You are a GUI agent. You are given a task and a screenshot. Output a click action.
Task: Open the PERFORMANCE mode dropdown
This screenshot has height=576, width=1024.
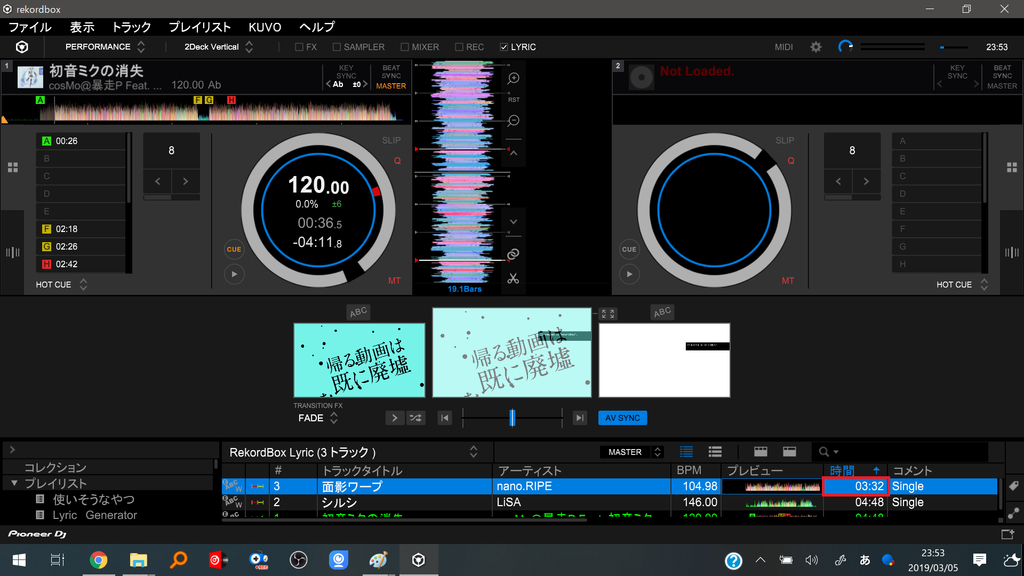[x=104, y=47]
